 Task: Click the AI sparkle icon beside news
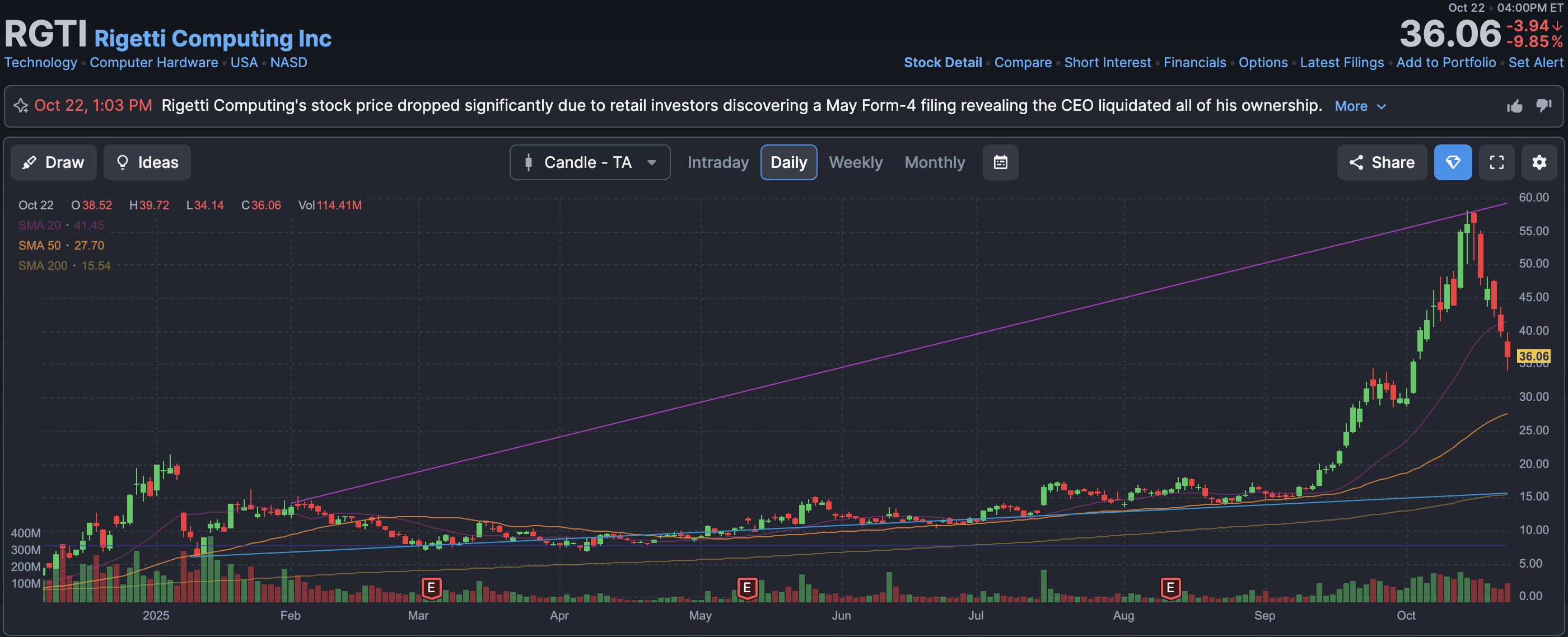pos(21,106)
